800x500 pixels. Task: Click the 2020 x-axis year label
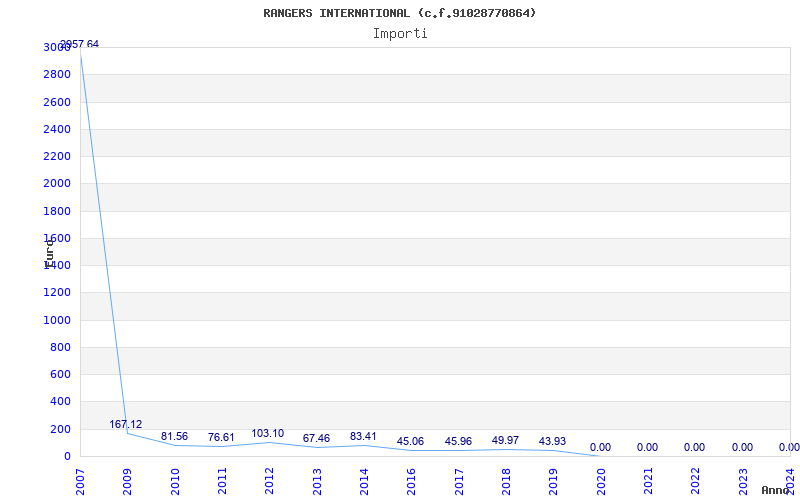[600, 480]
